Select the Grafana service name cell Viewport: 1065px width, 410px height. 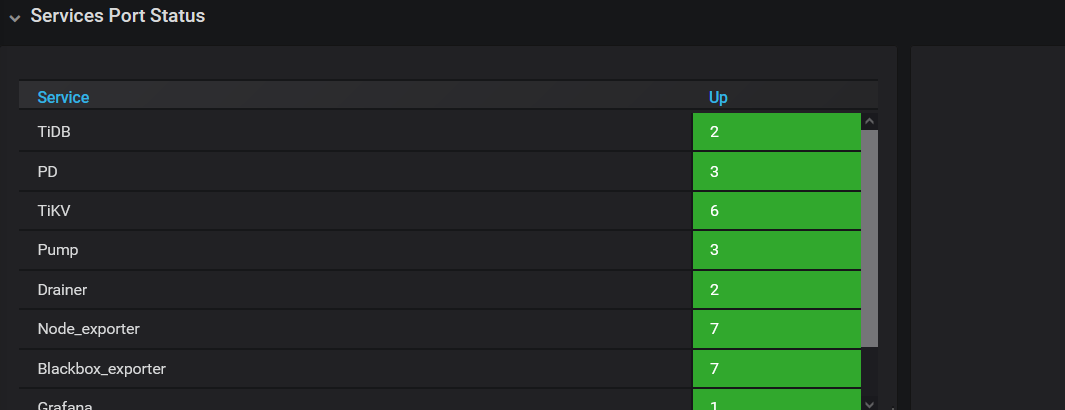tap(355, 400)
